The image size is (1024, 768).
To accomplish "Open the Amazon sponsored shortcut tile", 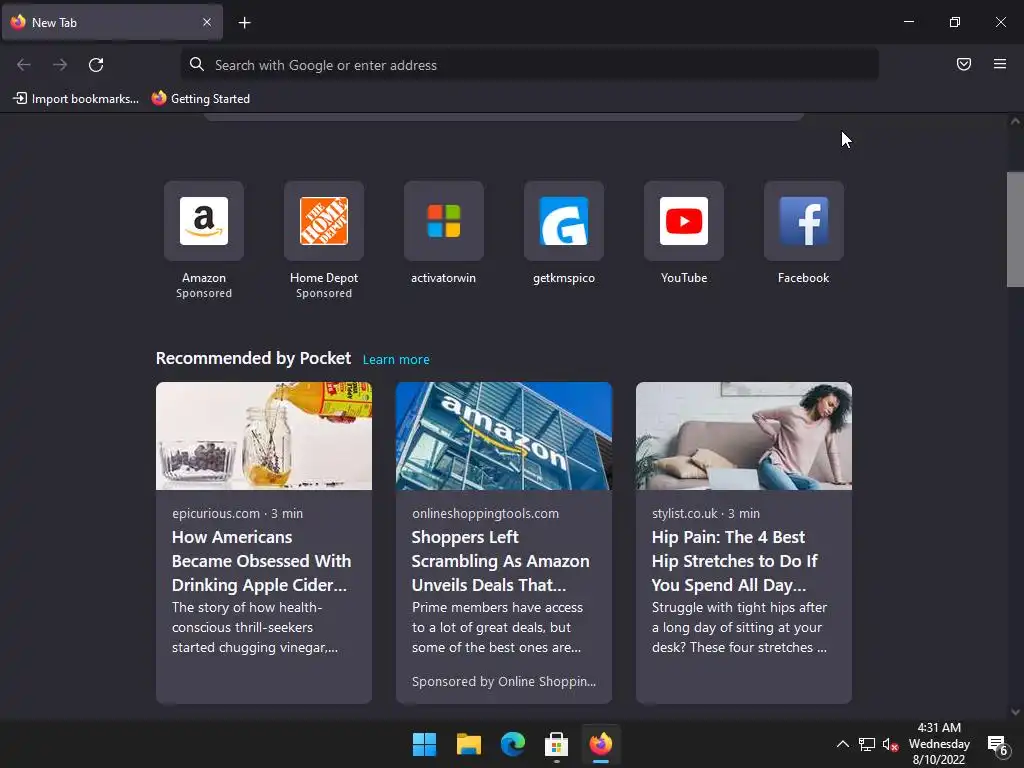I will (204, 221).
